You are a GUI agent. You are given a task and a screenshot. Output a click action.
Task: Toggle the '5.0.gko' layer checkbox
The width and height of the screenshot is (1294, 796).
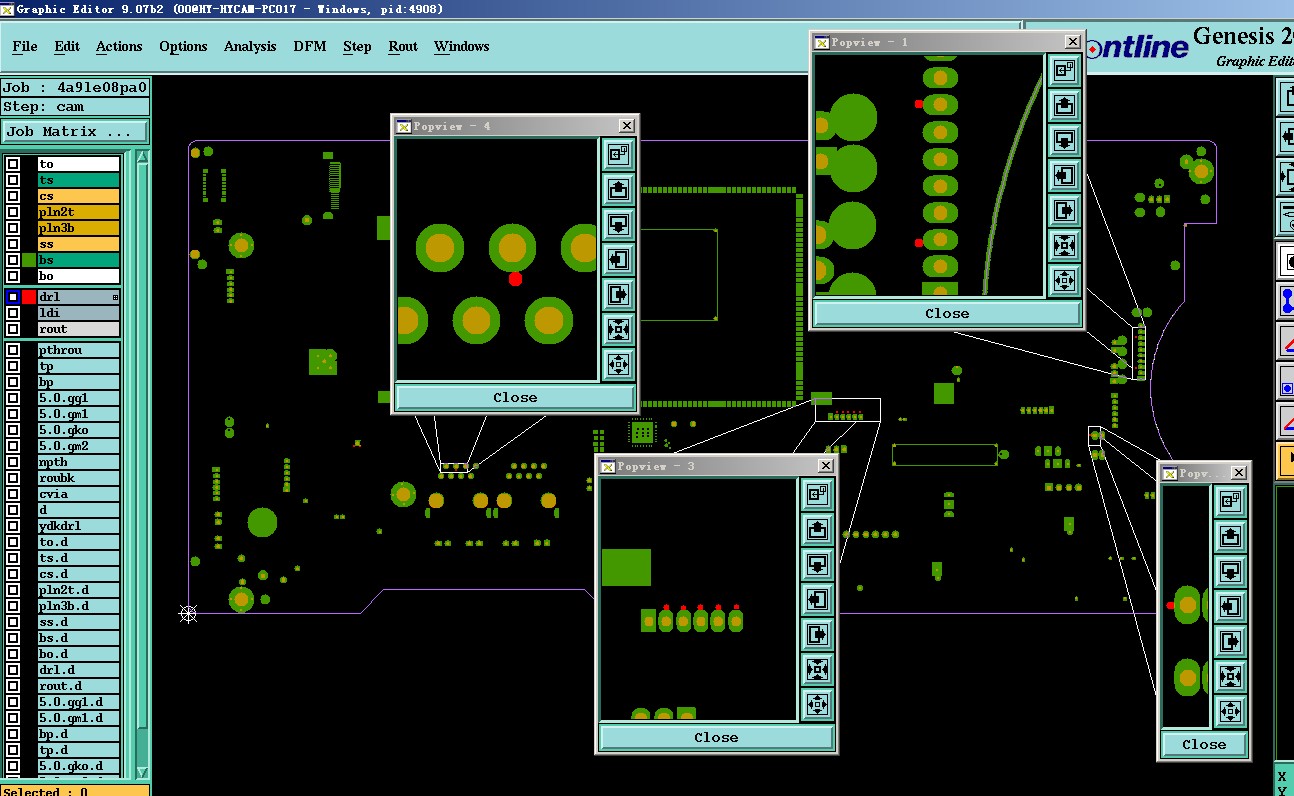(13, 430)
